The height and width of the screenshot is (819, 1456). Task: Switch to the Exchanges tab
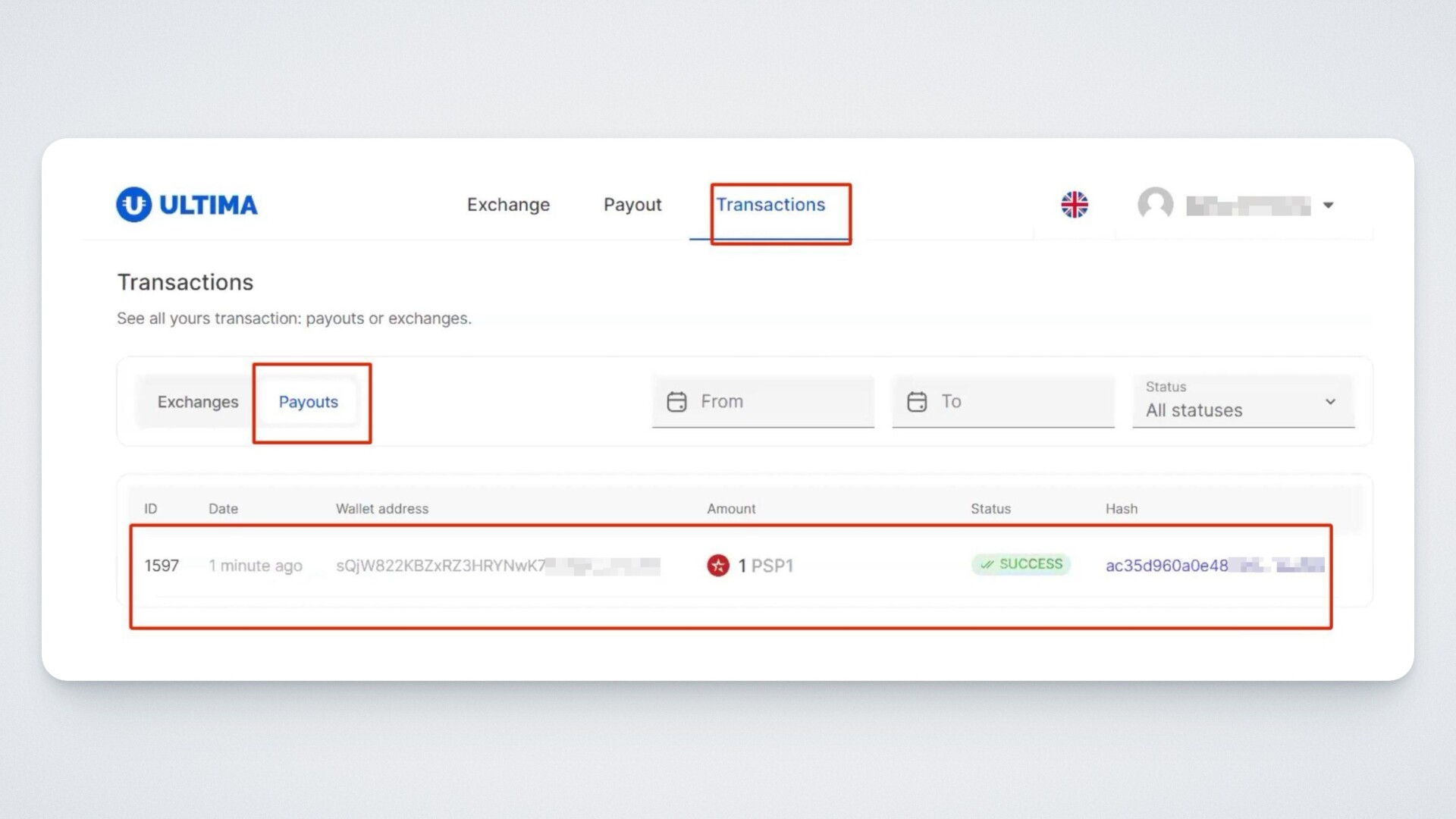198,402
